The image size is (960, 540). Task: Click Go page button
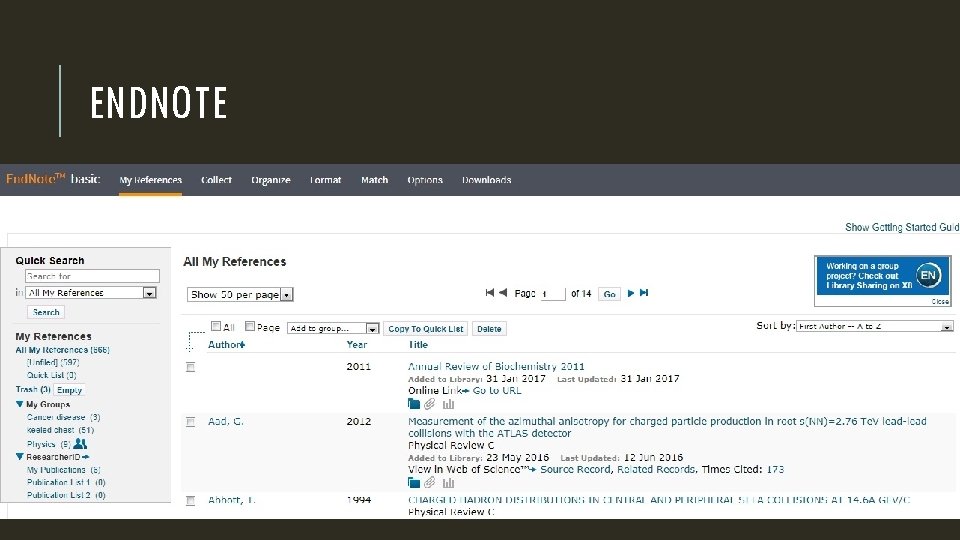tap(609, 294)
